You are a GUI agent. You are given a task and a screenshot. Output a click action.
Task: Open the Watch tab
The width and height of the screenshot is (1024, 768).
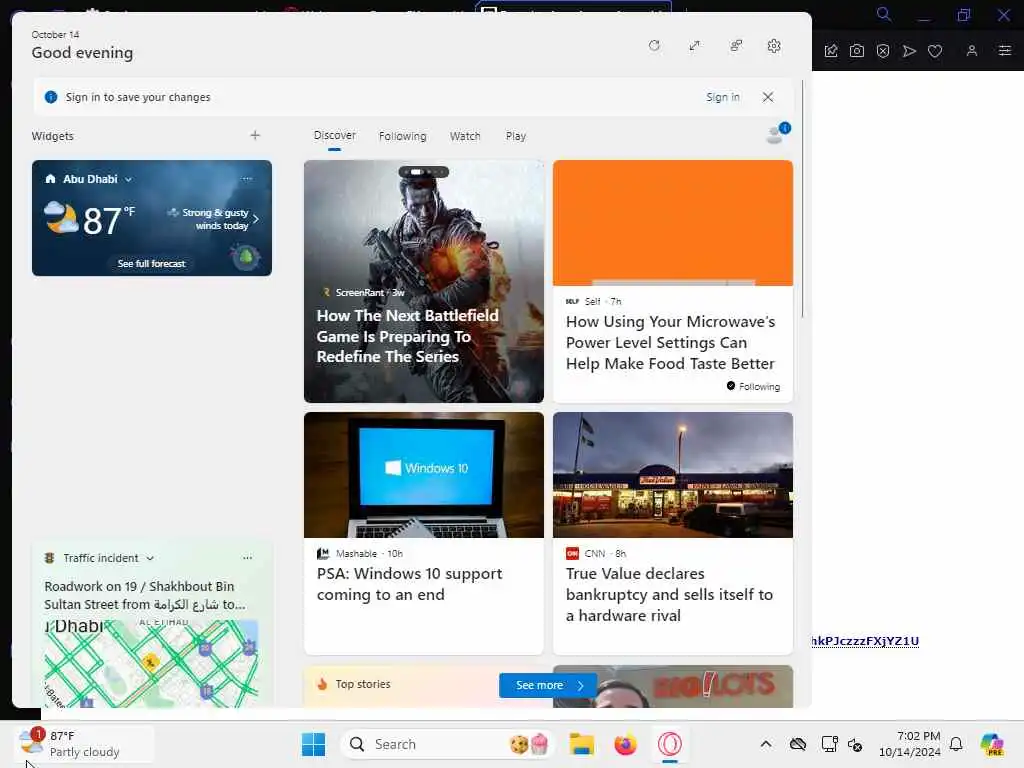[465, 136]
